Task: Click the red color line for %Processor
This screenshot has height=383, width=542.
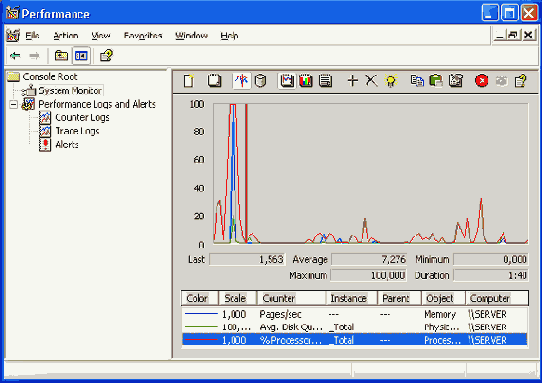Action: pos(200,340)
